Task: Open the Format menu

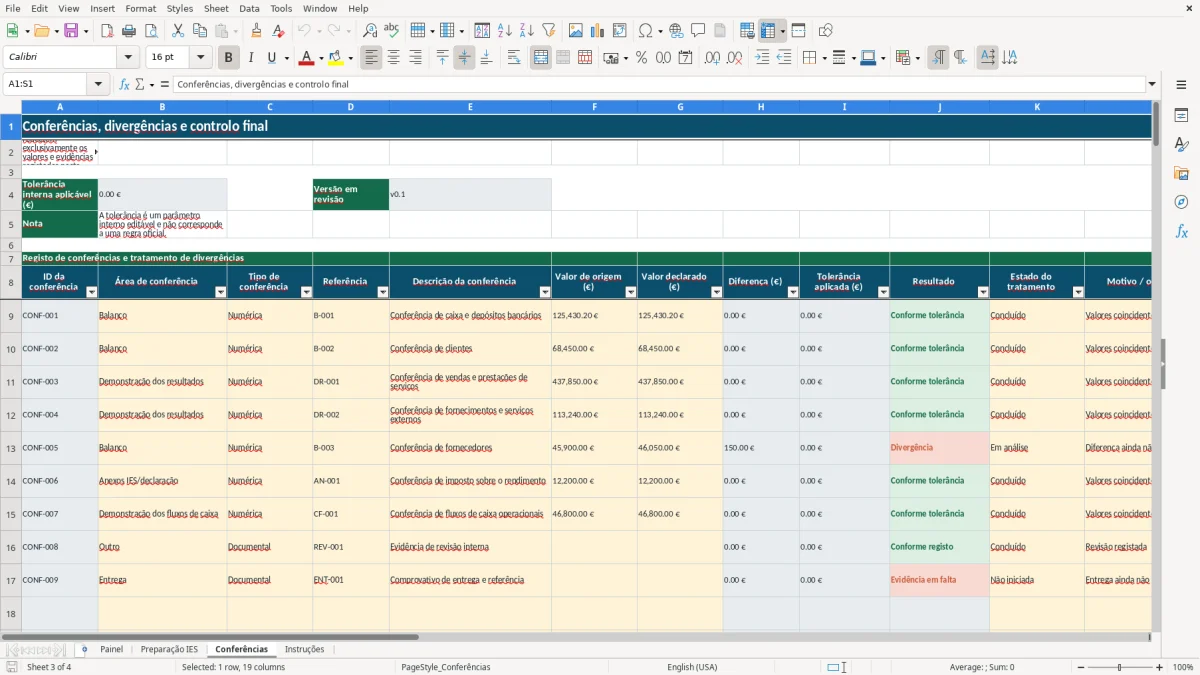Action: click(x=140, y=8)
